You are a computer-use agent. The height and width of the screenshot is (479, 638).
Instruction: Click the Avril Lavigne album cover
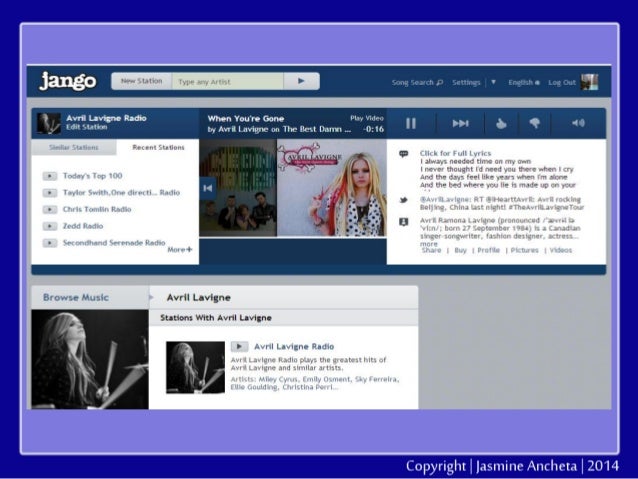(332, 188)
